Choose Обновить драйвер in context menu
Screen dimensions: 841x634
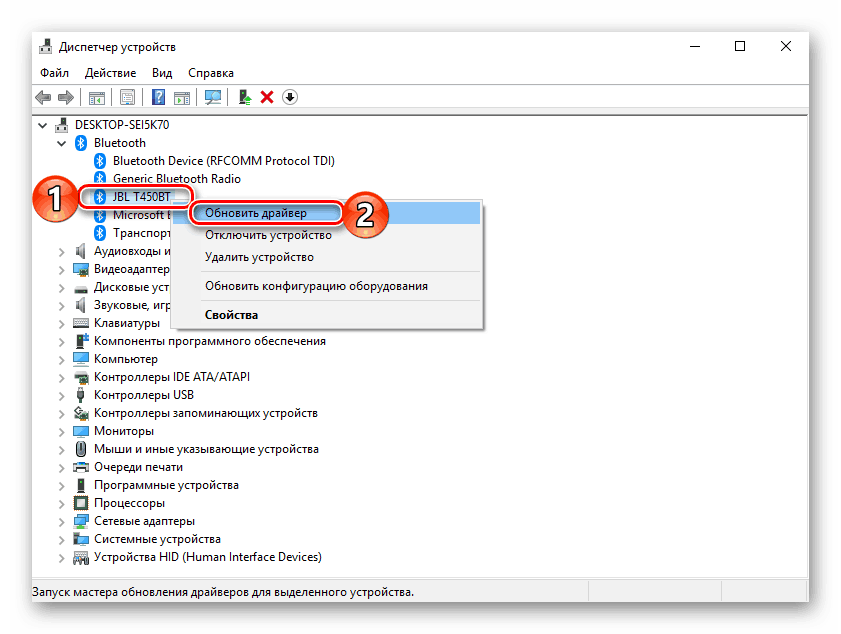pos(327,213)
